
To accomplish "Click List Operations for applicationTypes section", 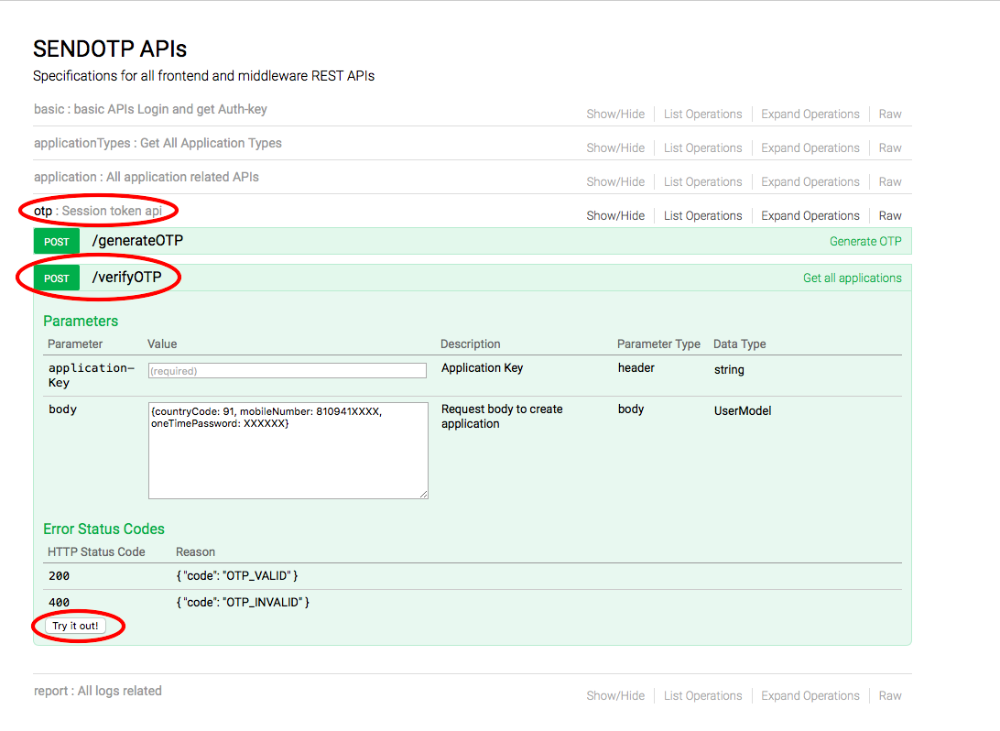I will point(703,148).
